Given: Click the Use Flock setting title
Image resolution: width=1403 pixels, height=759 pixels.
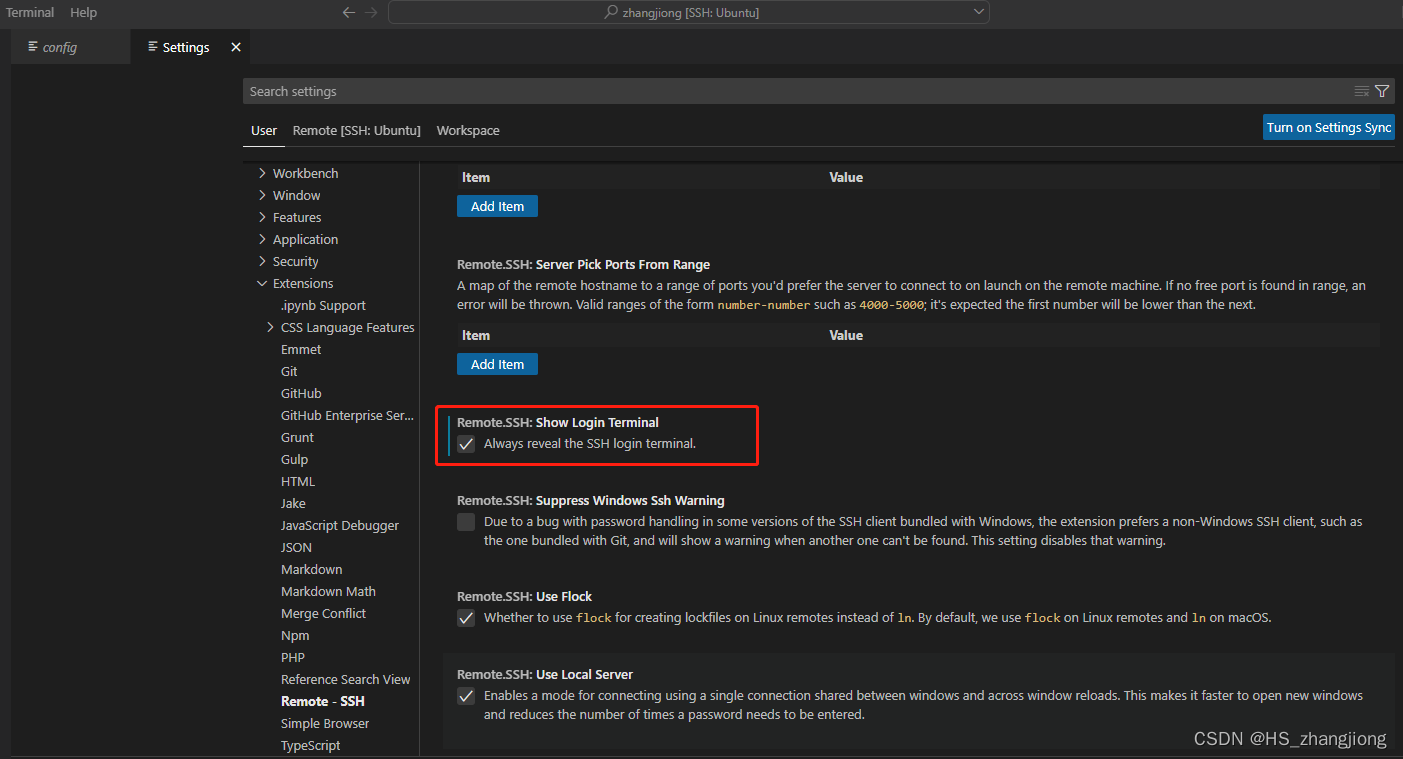Looking at the screenshot, I should [x=524, y=596].
